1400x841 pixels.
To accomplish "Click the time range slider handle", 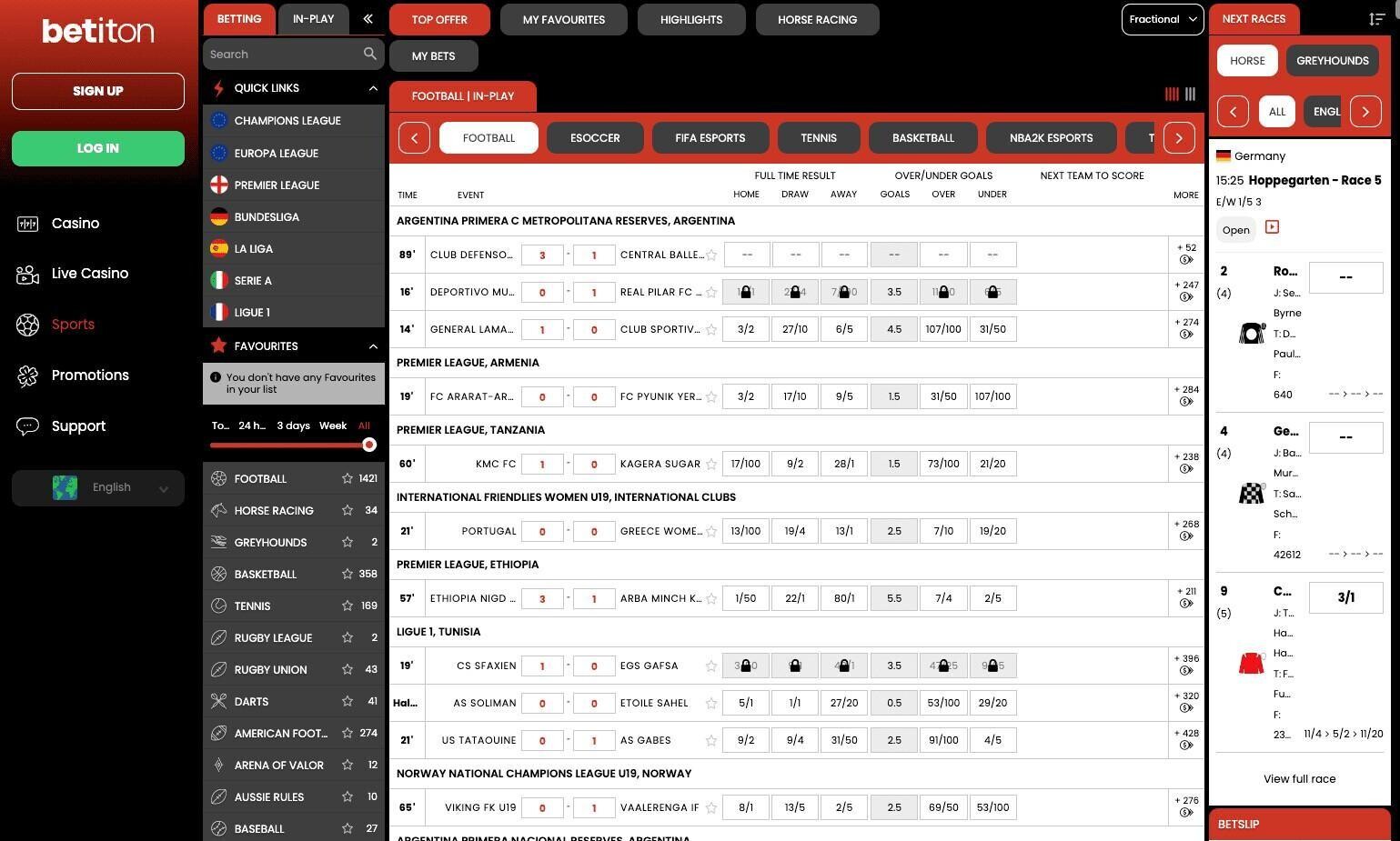I will pyautogui.click(x=369, y=445).
